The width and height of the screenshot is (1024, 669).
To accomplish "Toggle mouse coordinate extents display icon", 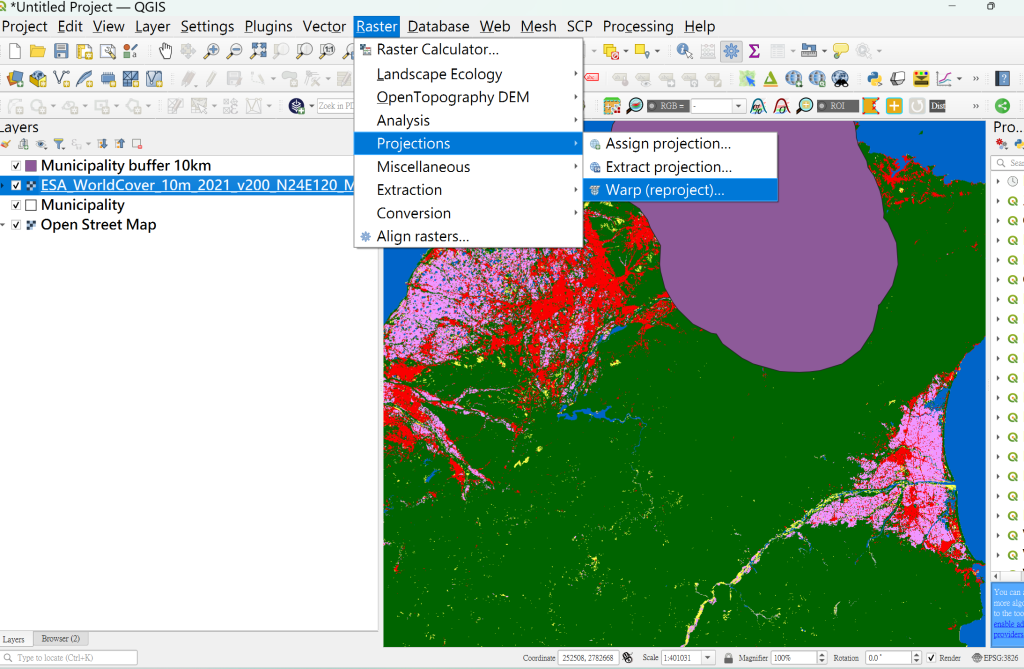I will click(628, 658).
